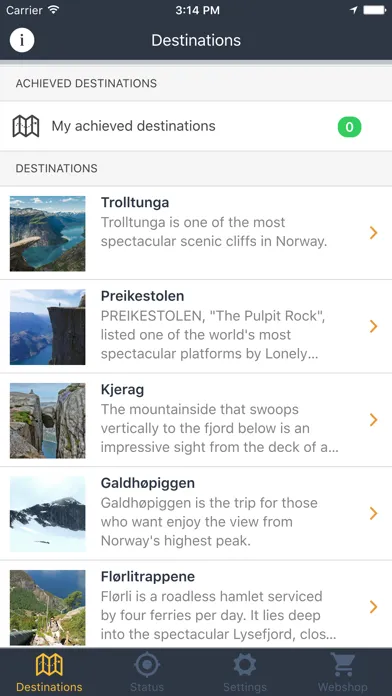Open My achieved destinations row
The image size is (392, 696).
coord(196,127)
